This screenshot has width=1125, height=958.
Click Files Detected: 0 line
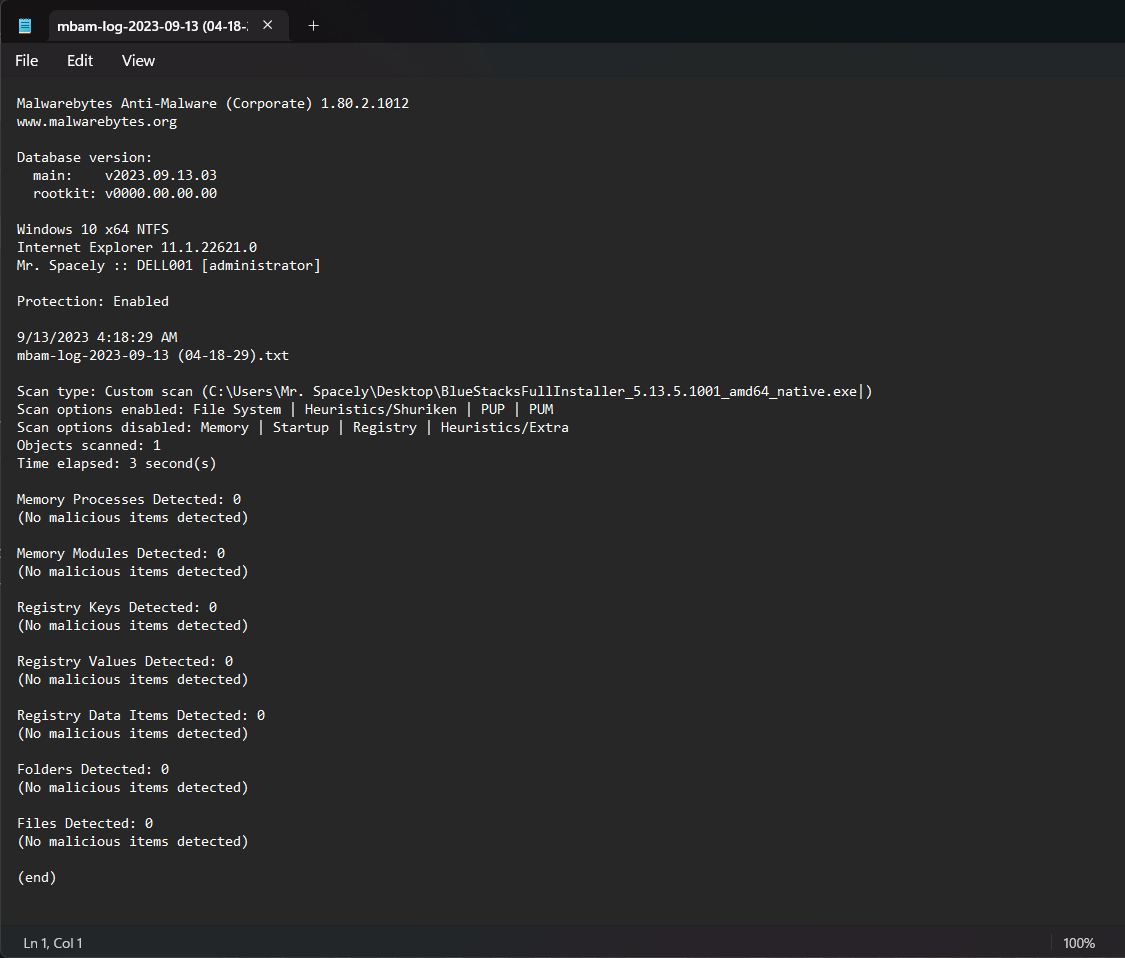[x=85, y=823]
